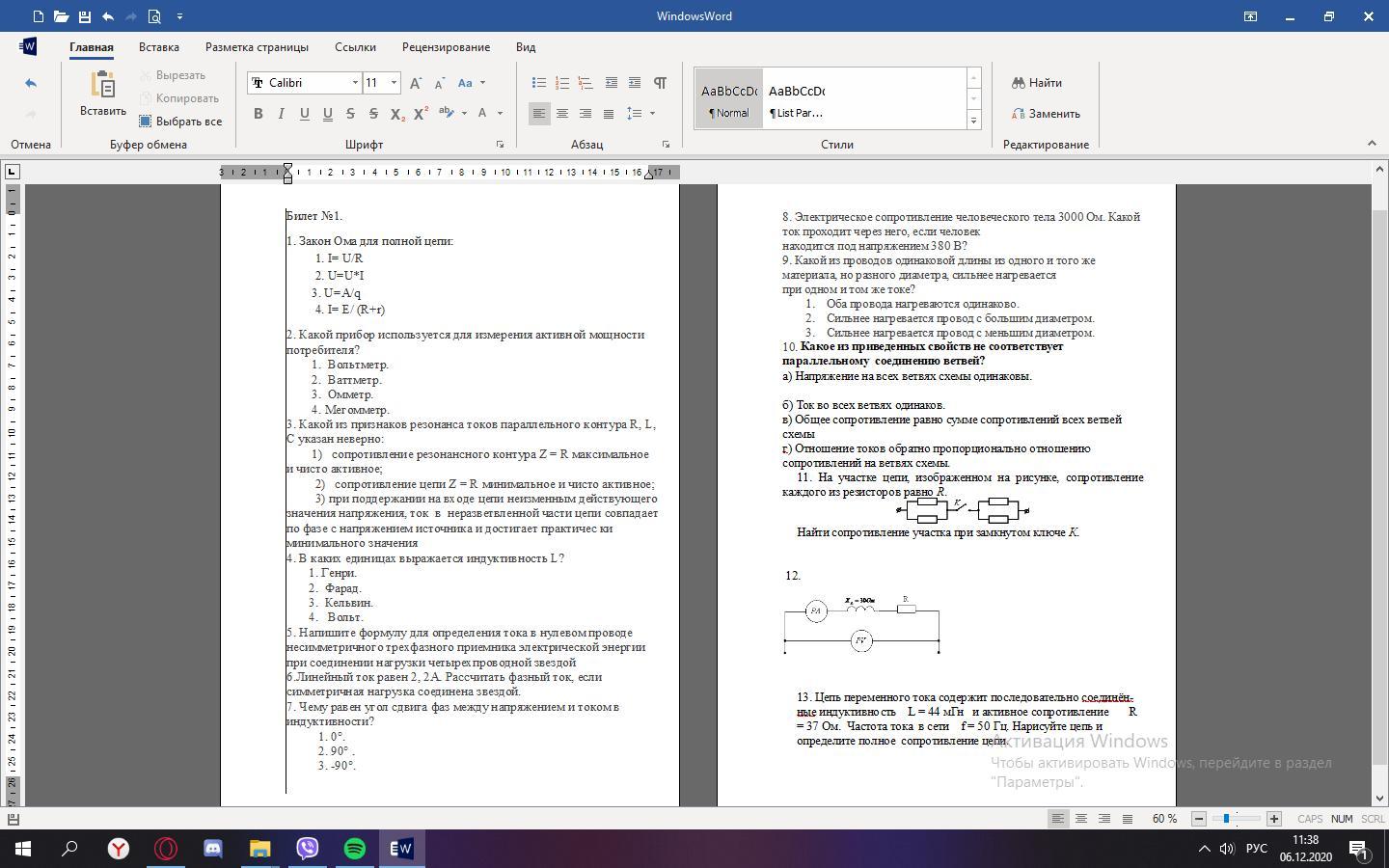Align text left in ribbon
Viewport: 1389px width, 868px height.
539,114
